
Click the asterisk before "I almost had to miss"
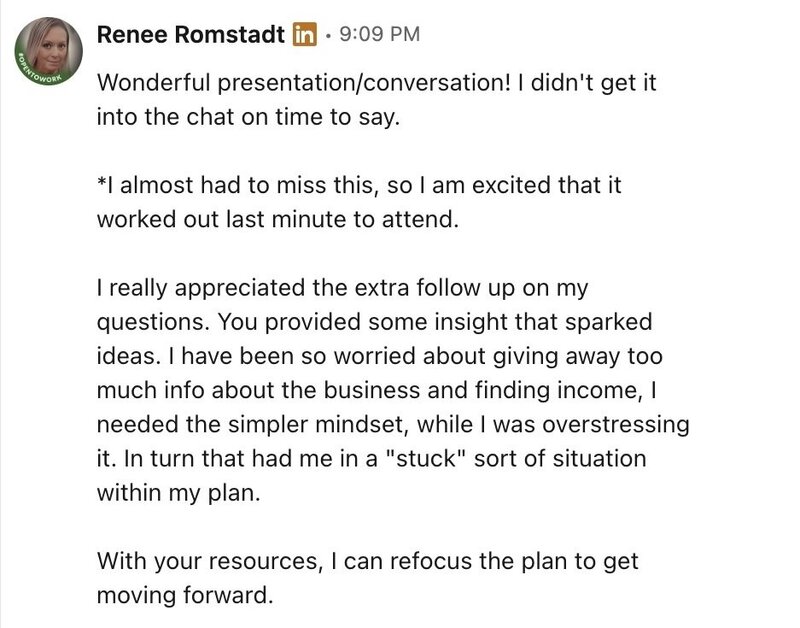[101, 182]
